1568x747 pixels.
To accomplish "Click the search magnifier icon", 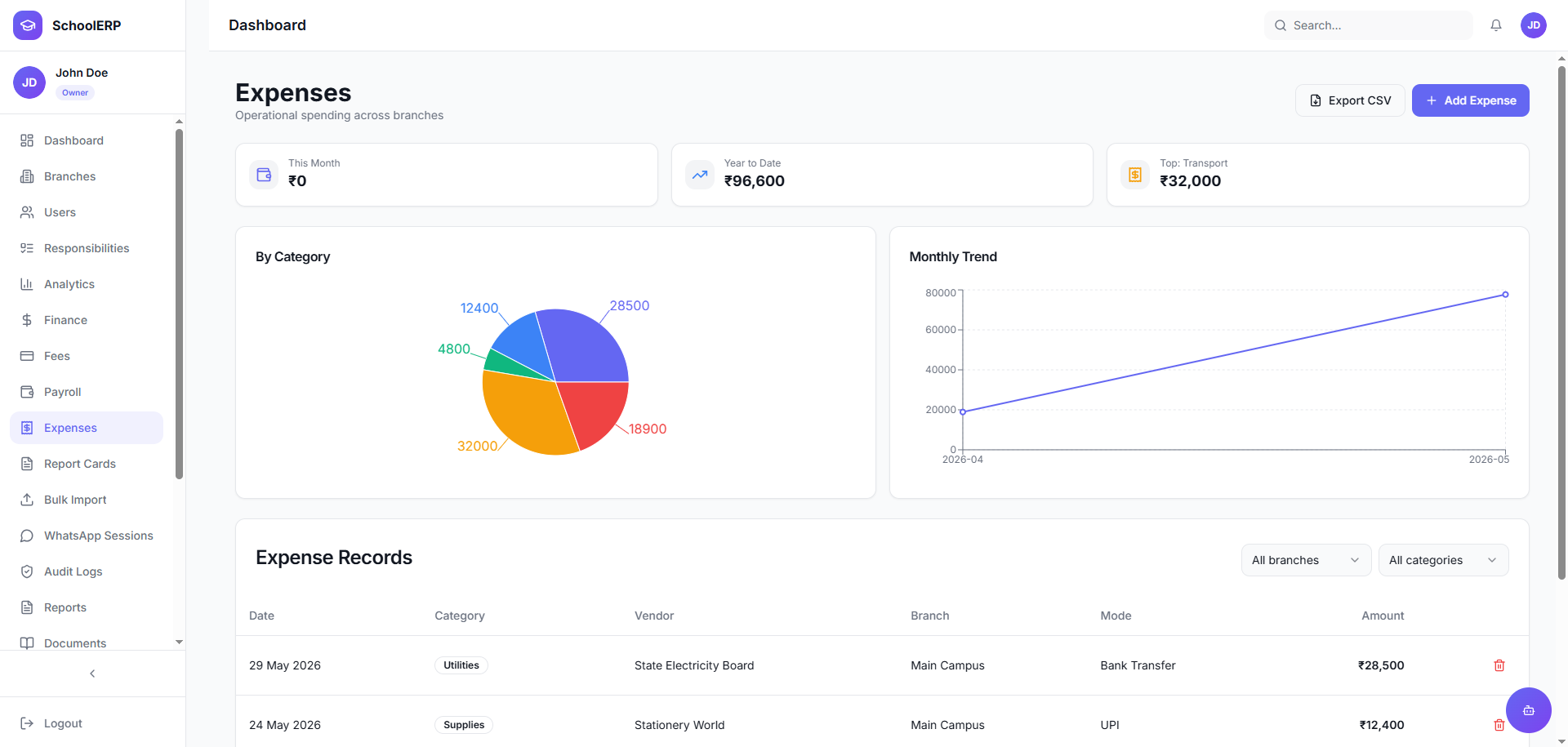I will (1281, 25).
